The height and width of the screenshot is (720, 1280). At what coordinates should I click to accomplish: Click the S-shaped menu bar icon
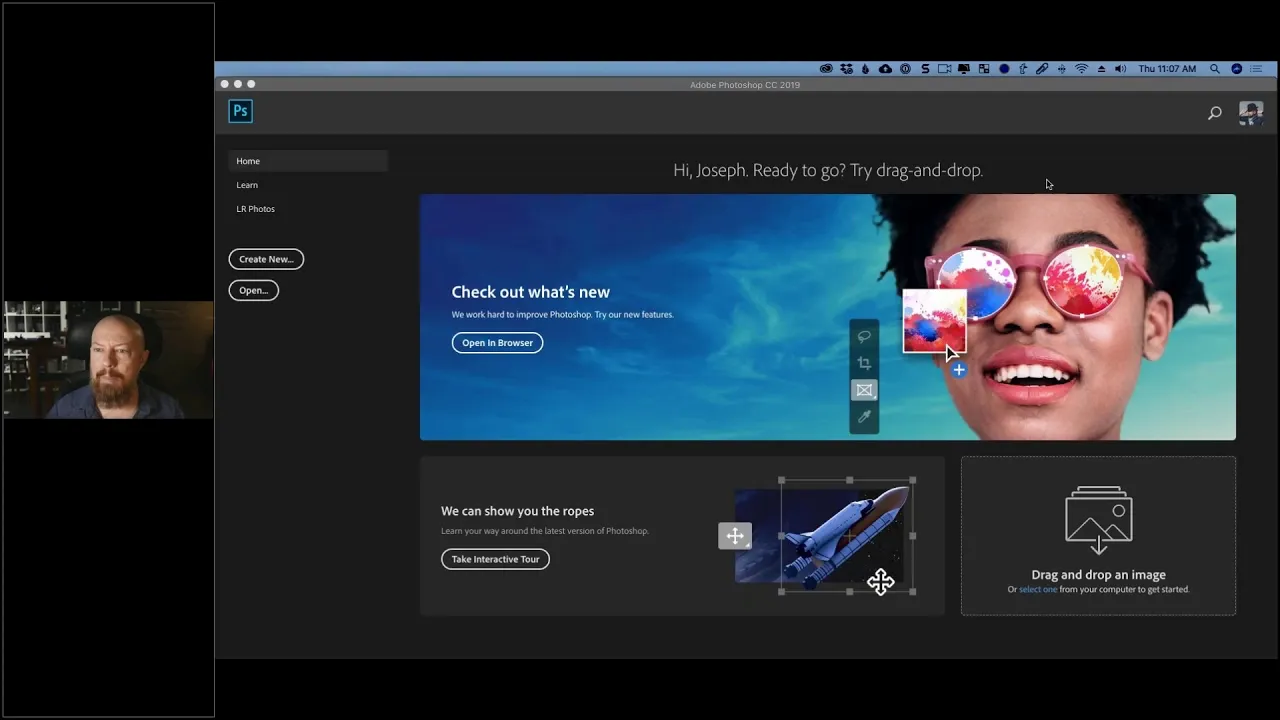(925, 69)
